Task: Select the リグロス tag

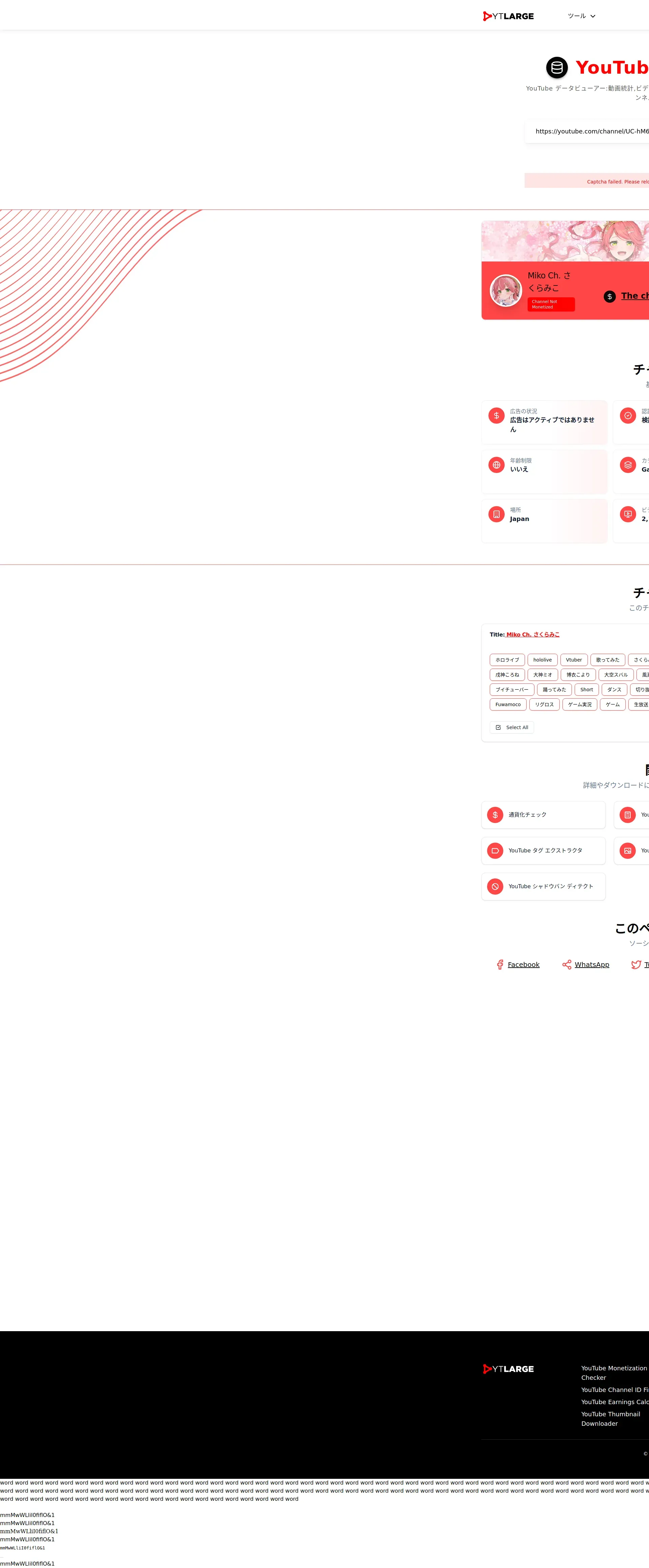Action: pyautogui.click(x=544, y=705)
